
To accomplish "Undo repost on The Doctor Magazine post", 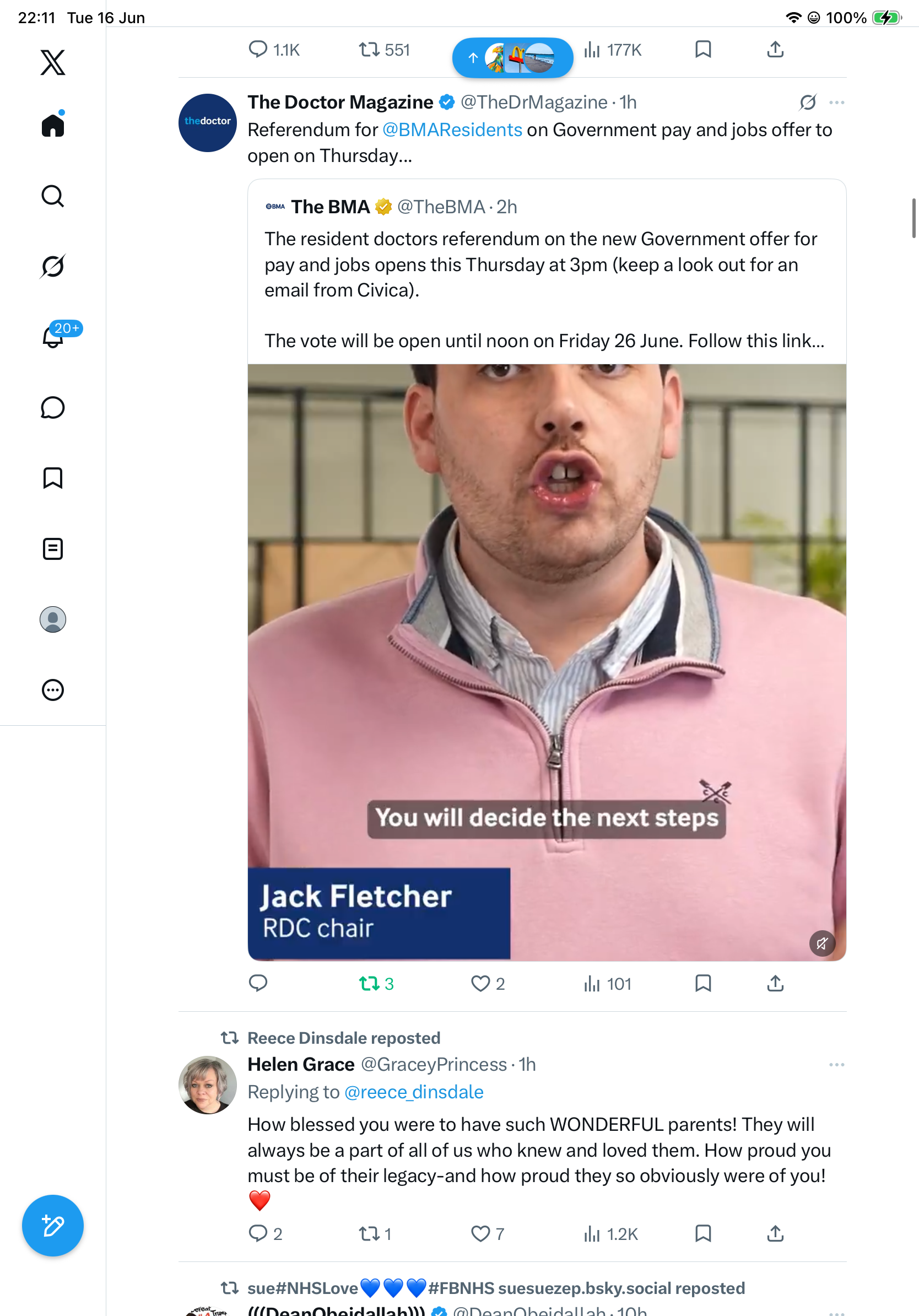I will click(376, 984).
